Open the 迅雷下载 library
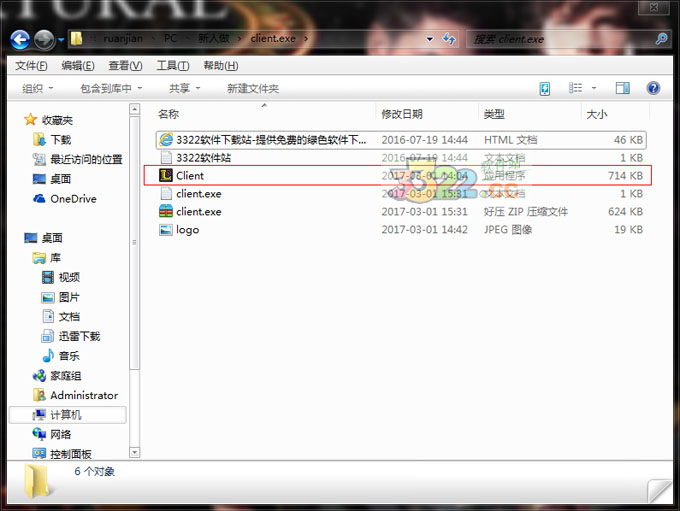Screen dimensions: 680x511 (71, 336)
